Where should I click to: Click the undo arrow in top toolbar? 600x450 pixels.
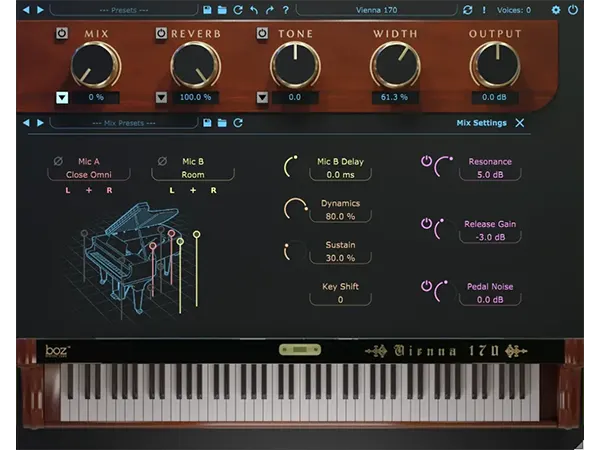pos(254,10)
